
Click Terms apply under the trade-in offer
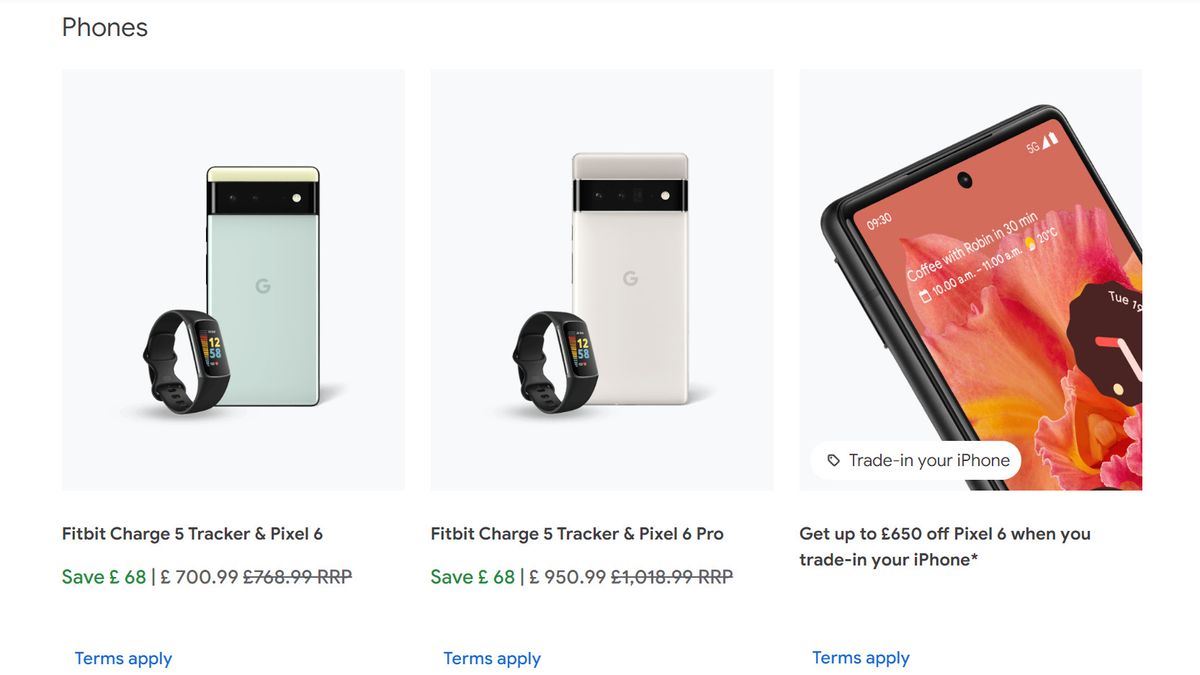click(860, 657)
